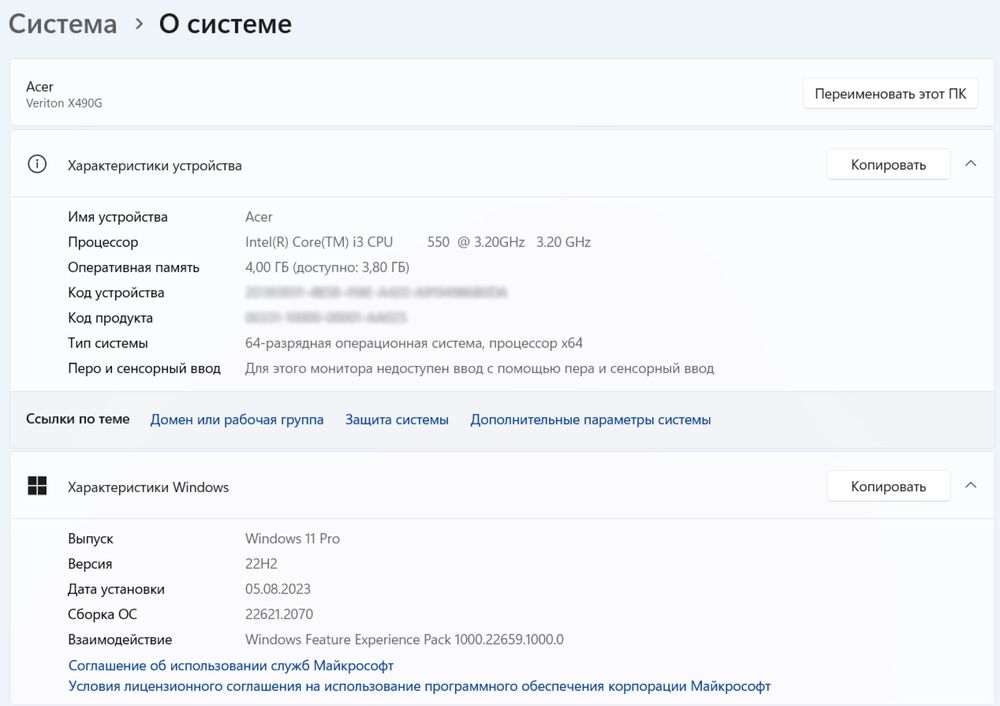Select the pen and touch unavailable text
The height and width of the screenshot is (706, 1000).
pyautogui.click(x=480, y=369)
